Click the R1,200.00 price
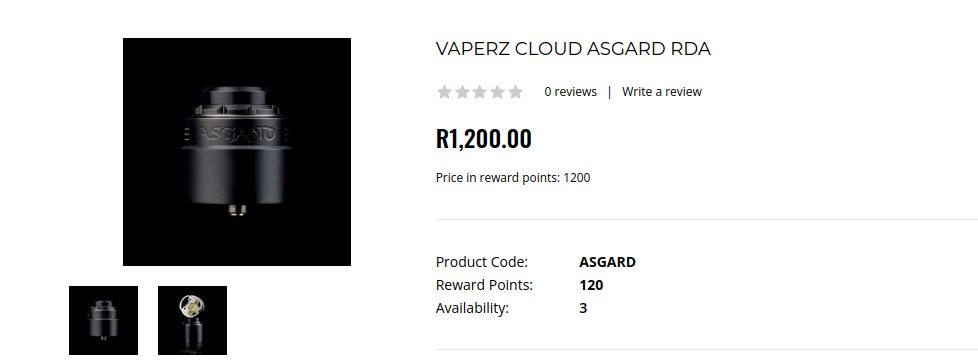Image resolution: width=978 pixels, height=363 pixels. (483, 138)
